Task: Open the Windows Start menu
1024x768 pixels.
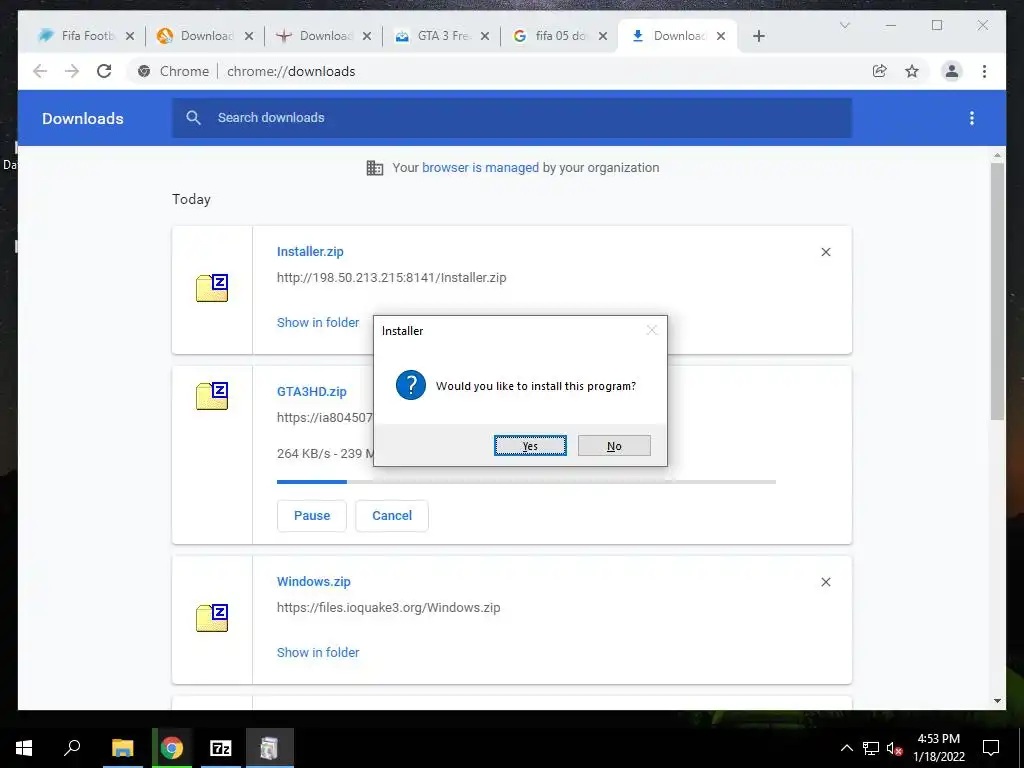Action: tap(24, 748)
